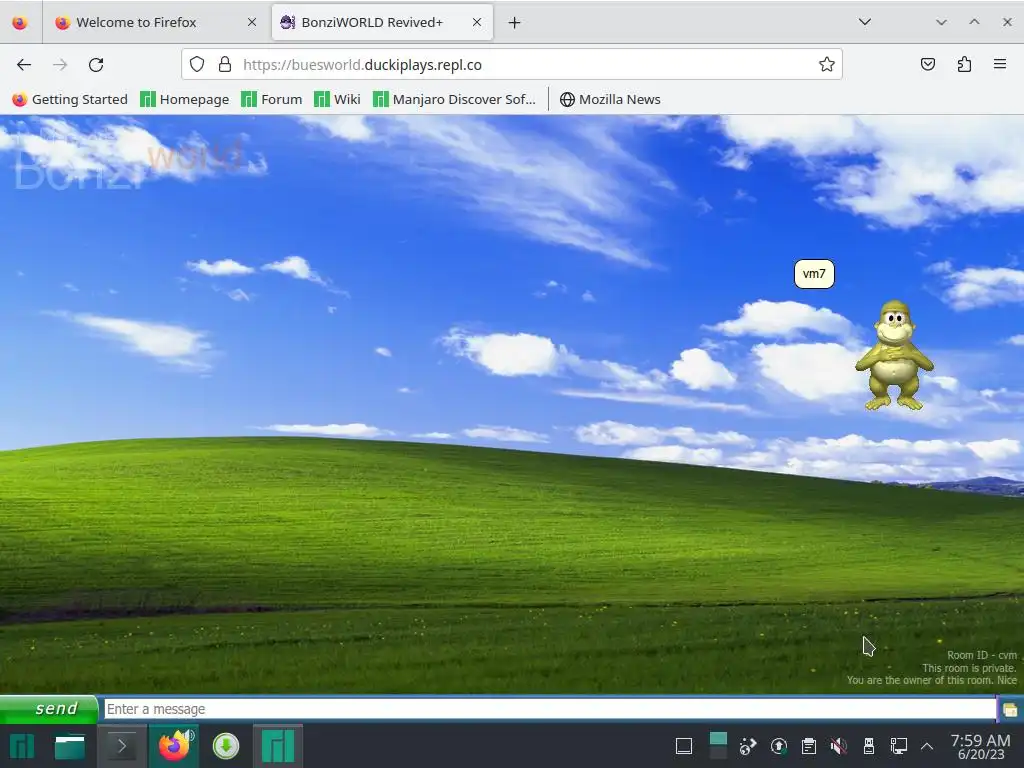Expand hidden system tray icons arrow

tap(927, 746)
